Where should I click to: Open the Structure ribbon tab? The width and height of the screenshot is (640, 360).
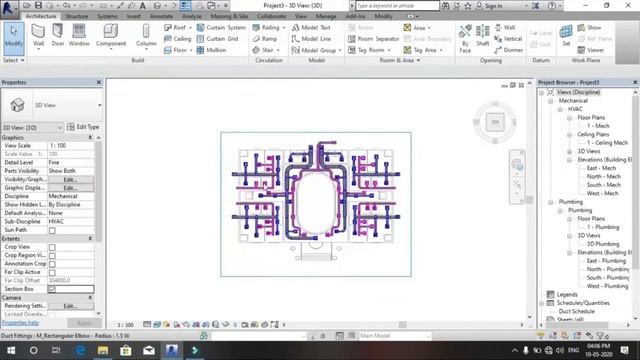pos(77,16)
